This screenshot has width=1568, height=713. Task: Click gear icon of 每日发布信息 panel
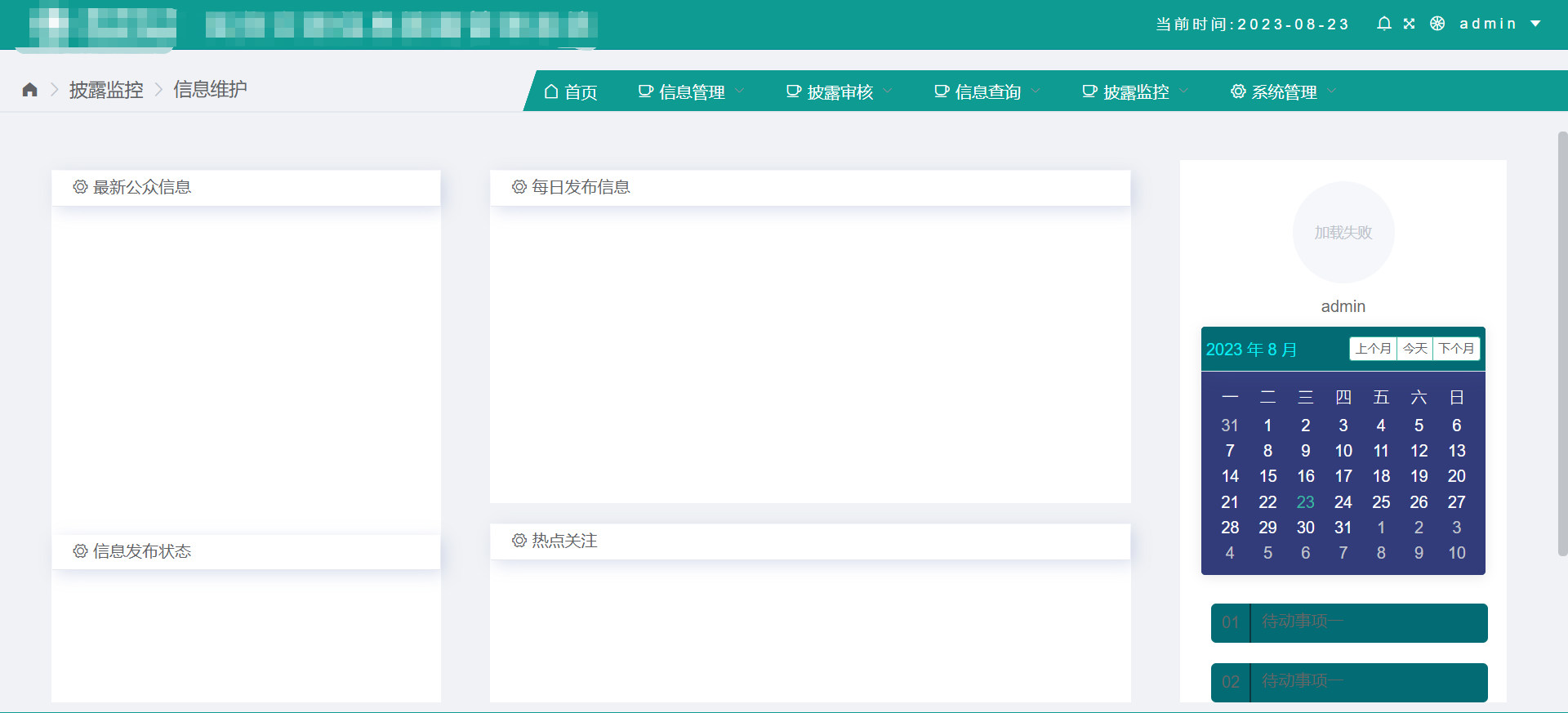coord(519,187)
